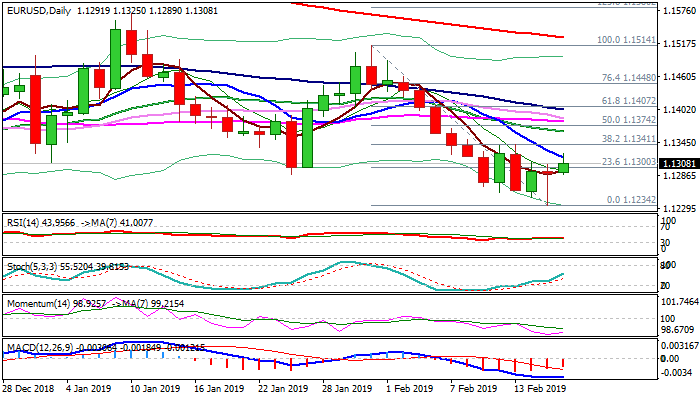Select the 1 Feb 2019 date marker
700x400 pixels.
coord(408,389)
